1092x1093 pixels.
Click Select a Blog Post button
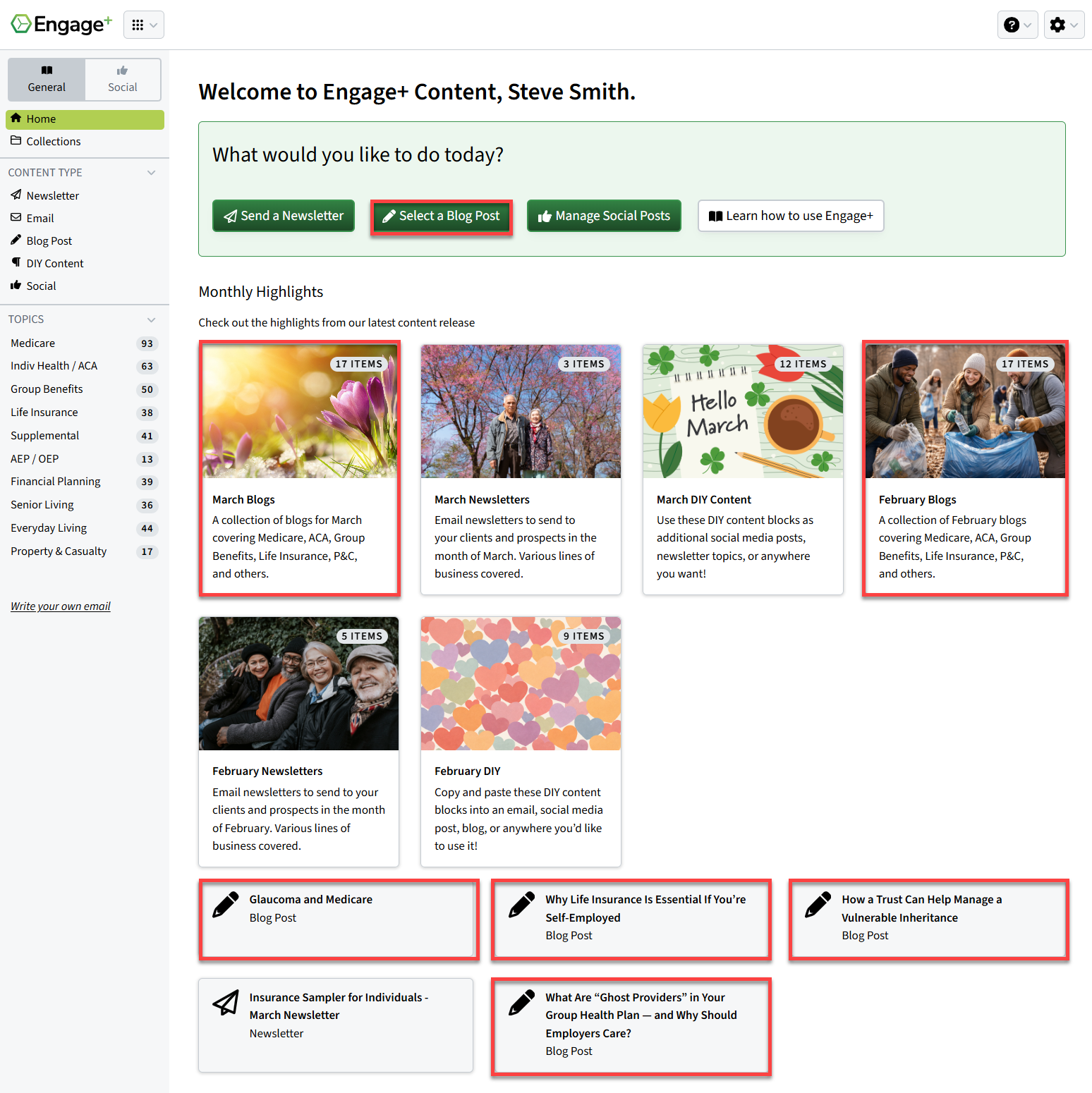(442, 216)
